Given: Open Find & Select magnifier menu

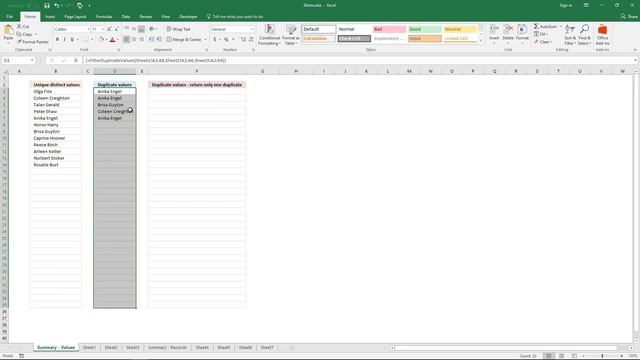Looking at the screenshot, I should tap(584, 34).
